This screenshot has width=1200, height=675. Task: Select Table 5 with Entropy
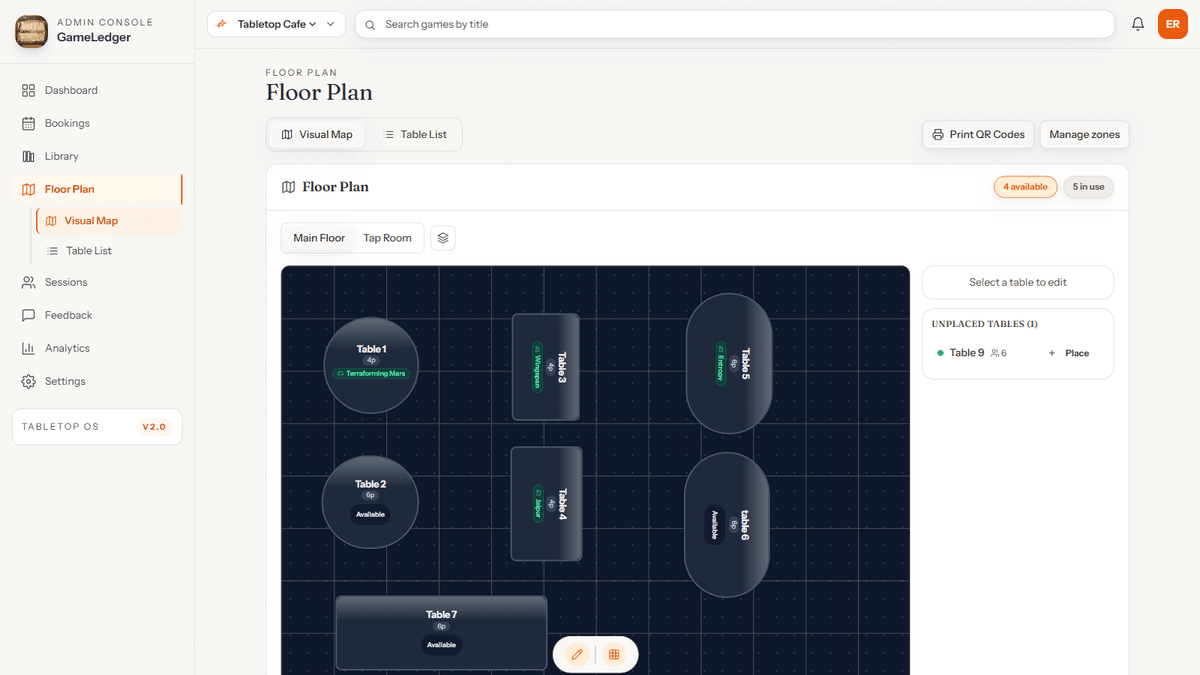(729, 363)
